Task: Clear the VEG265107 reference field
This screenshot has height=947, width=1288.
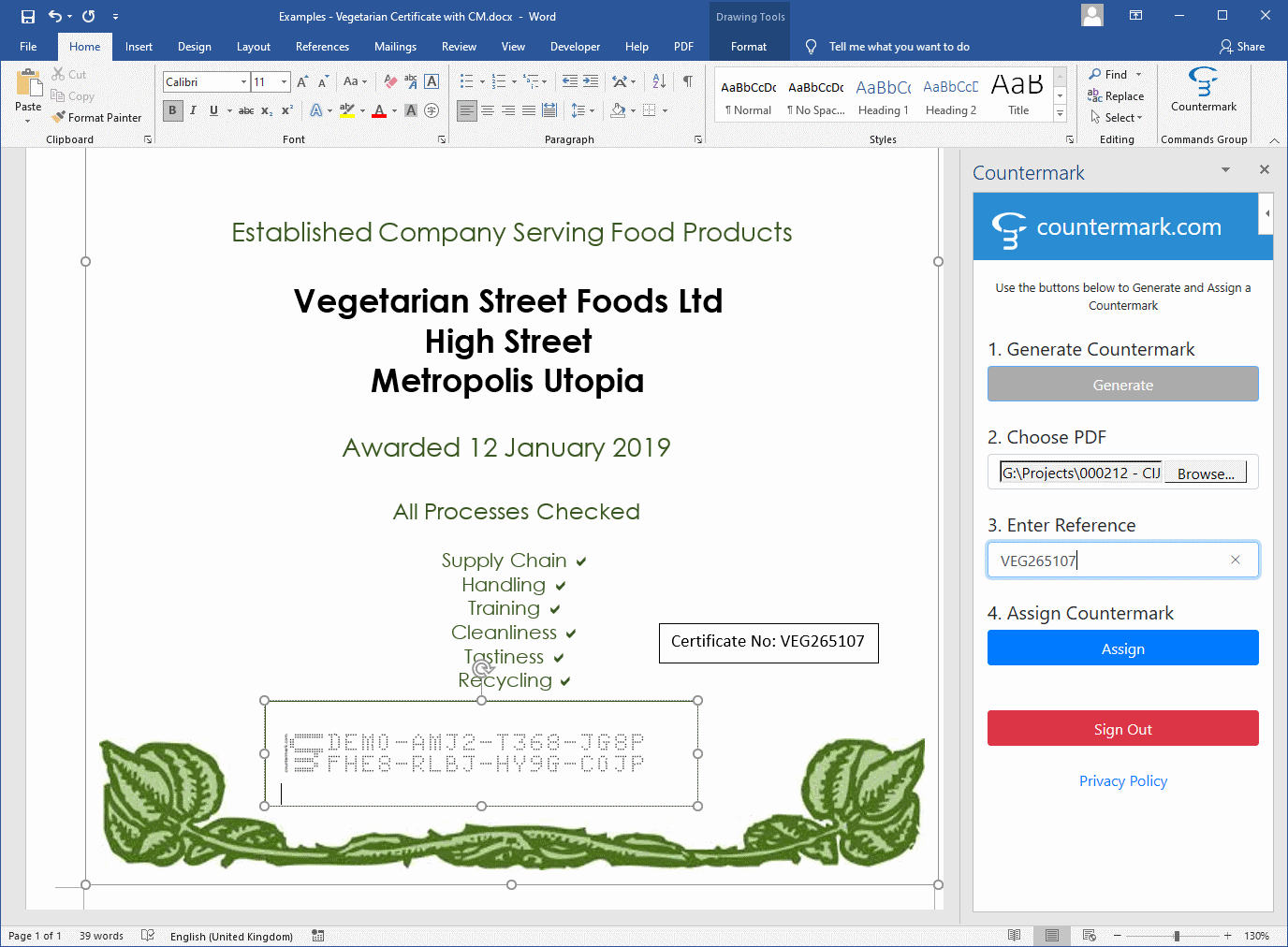Action: coord(1235,560)
